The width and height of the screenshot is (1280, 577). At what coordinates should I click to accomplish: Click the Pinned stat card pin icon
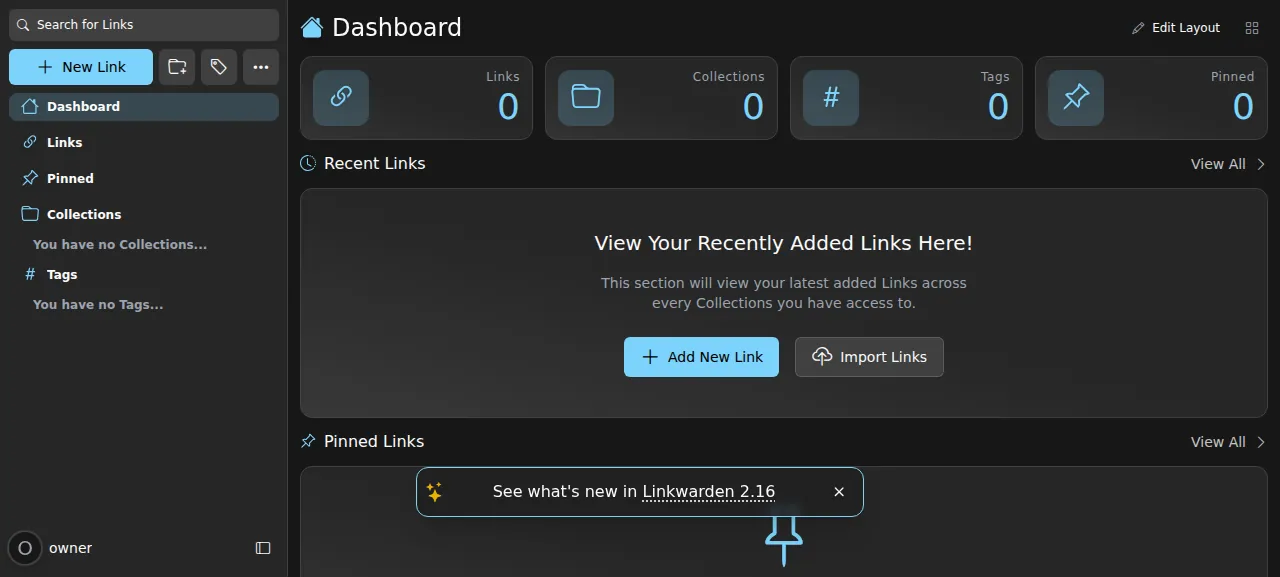[x=1076, y=98]
